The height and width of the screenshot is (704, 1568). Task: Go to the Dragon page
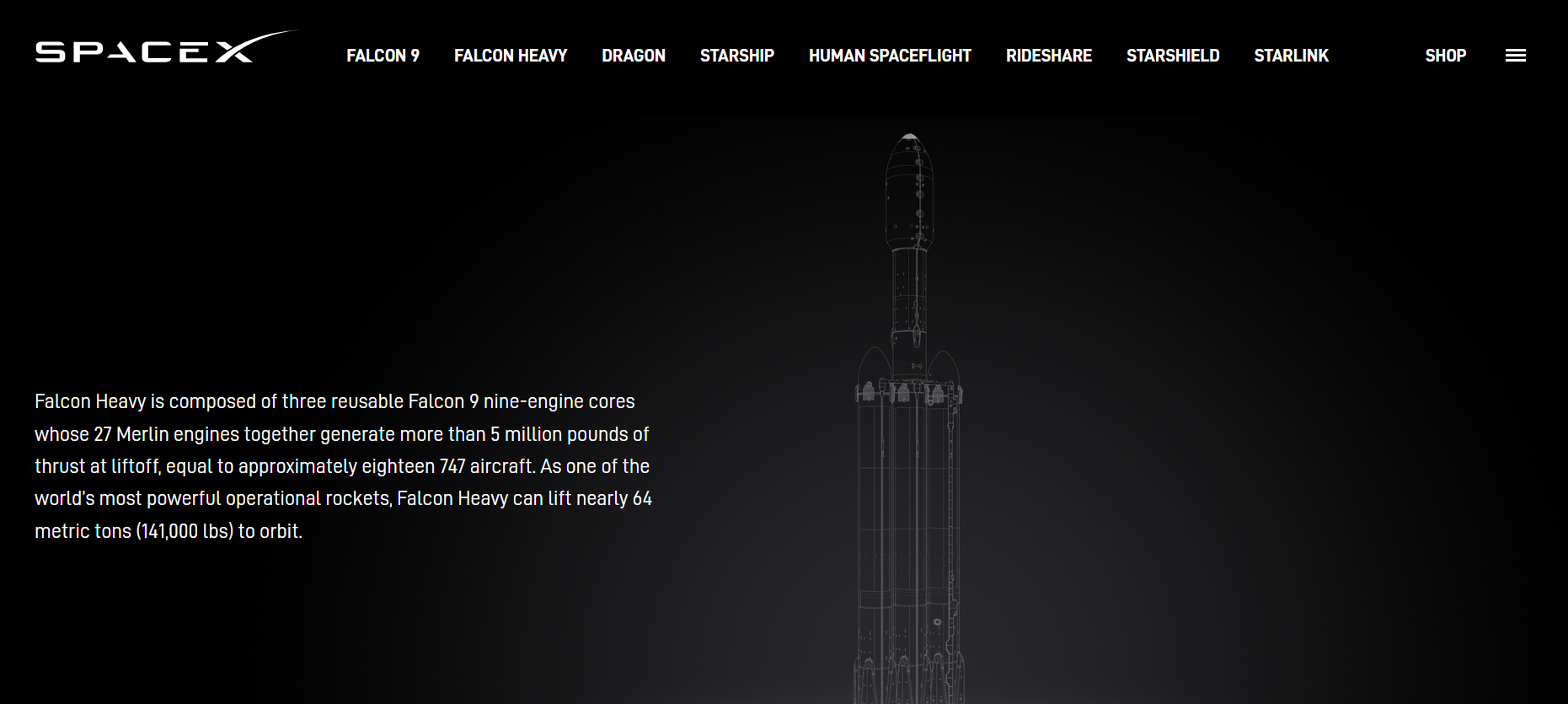click(x=634, y=56)
